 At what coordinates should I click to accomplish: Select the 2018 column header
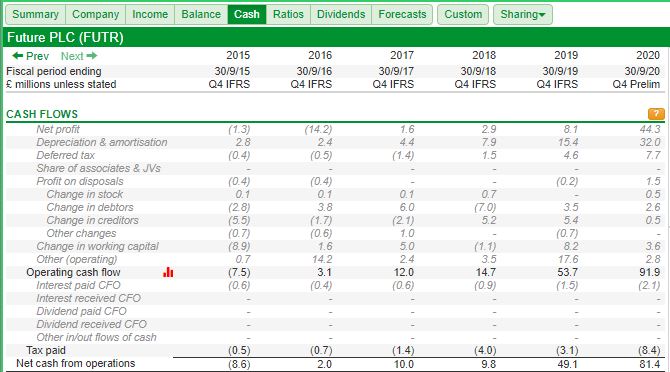pos(484,55)
